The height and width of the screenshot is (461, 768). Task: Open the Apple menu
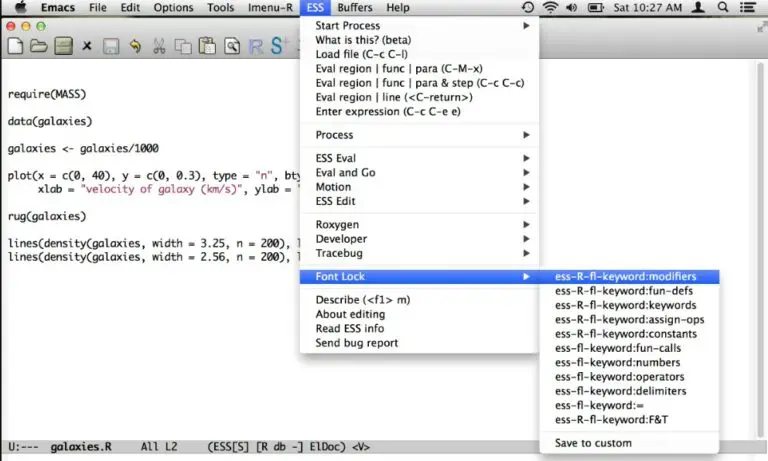click(21, 7)
